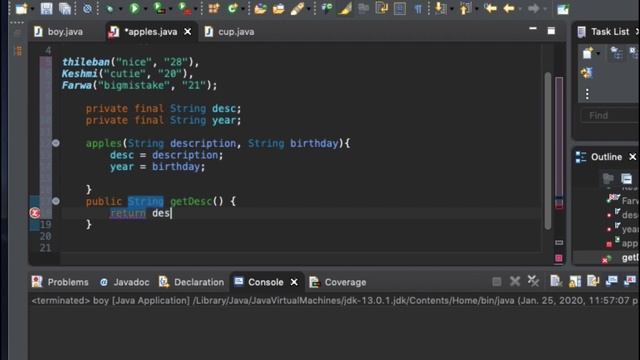Click Remove All Terminated Launches icon
The height and width of the screenshot is (360, 640).
[x=533, y=281]
